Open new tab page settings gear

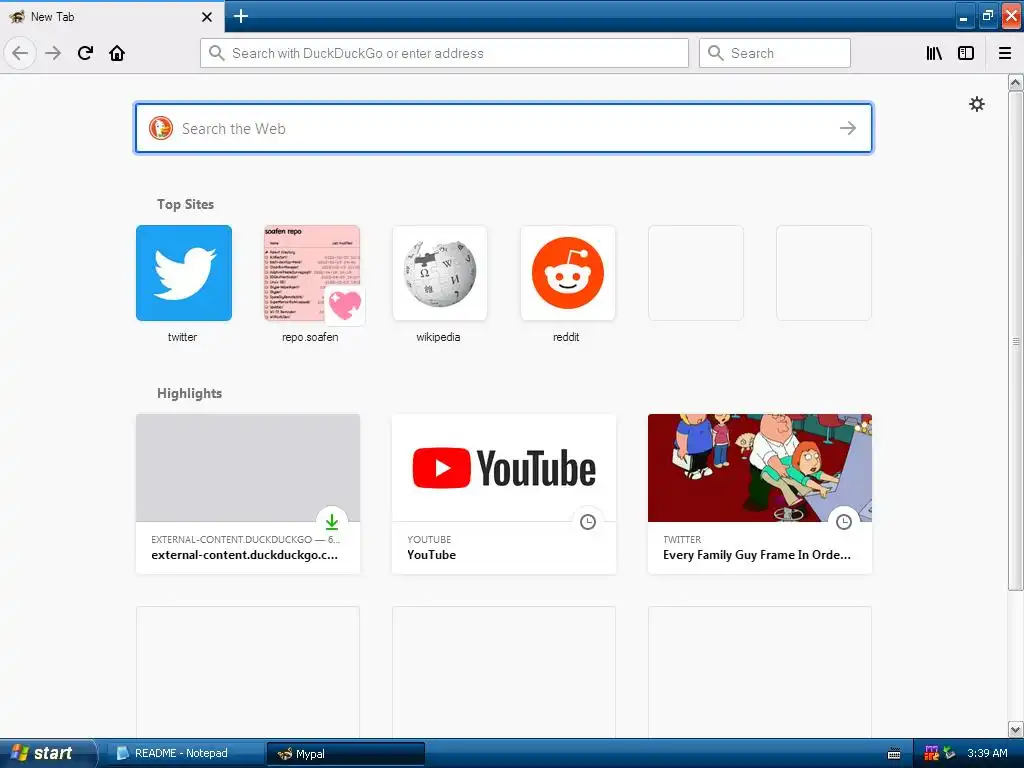pos(976,104)
